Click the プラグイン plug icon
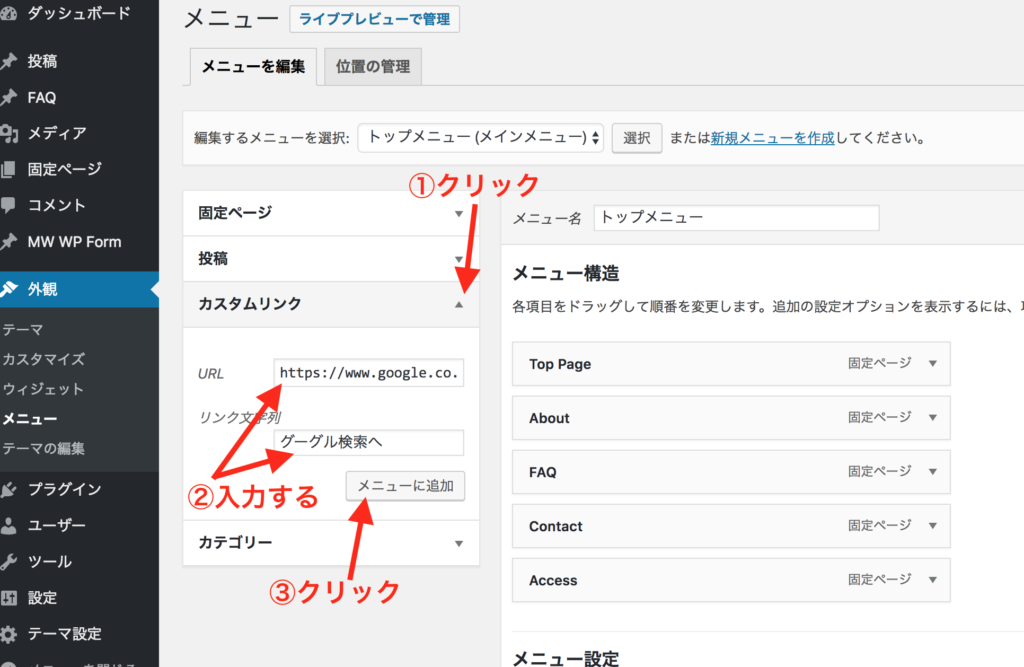The height and width of the screenshot is (667, 1024). coord(9,489)
